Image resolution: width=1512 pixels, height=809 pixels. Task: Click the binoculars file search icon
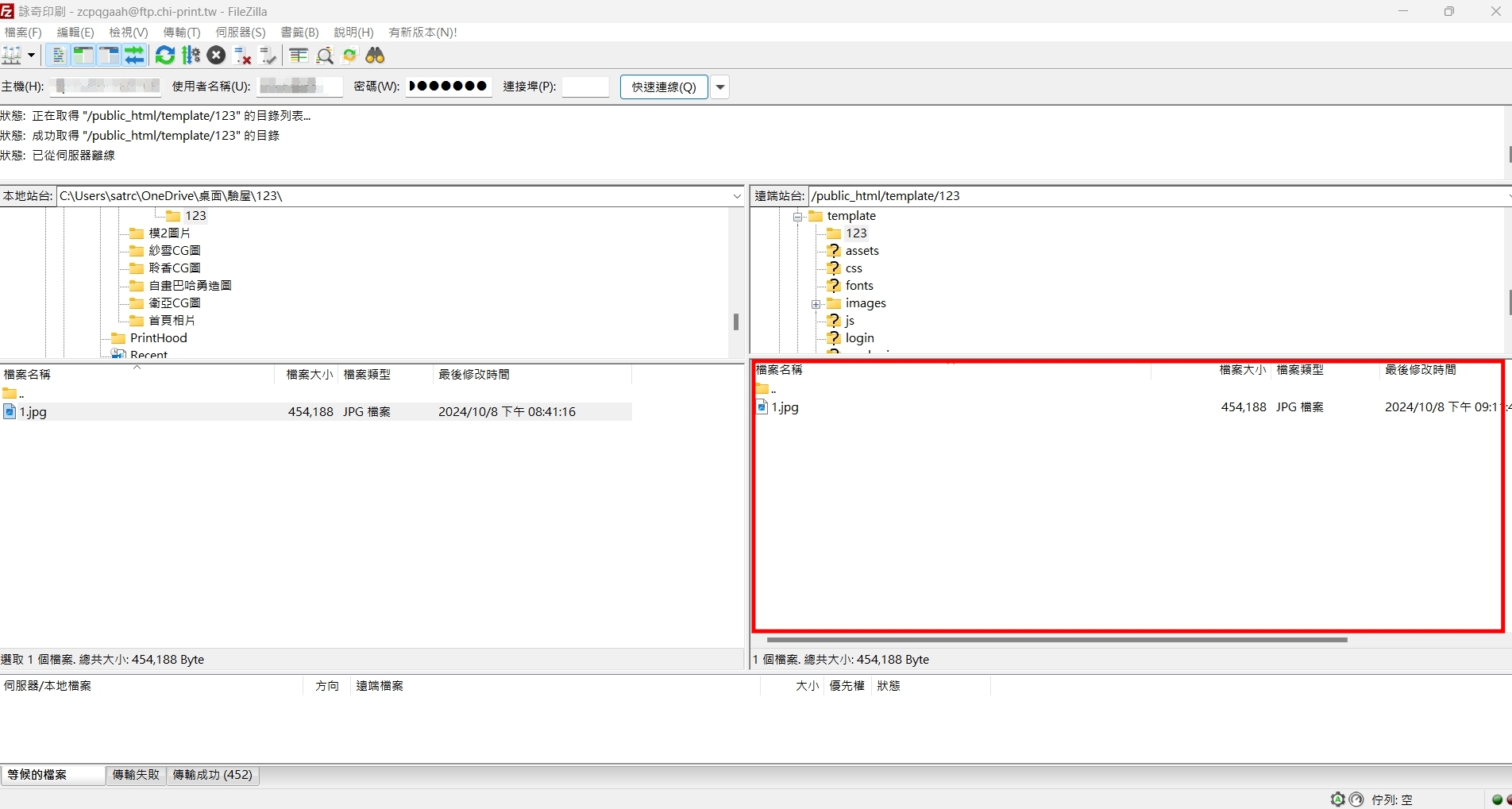375,56
